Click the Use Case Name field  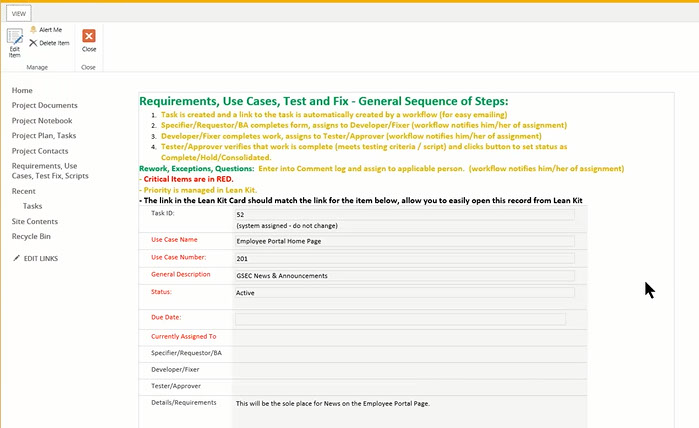click(x=403, y=241)
